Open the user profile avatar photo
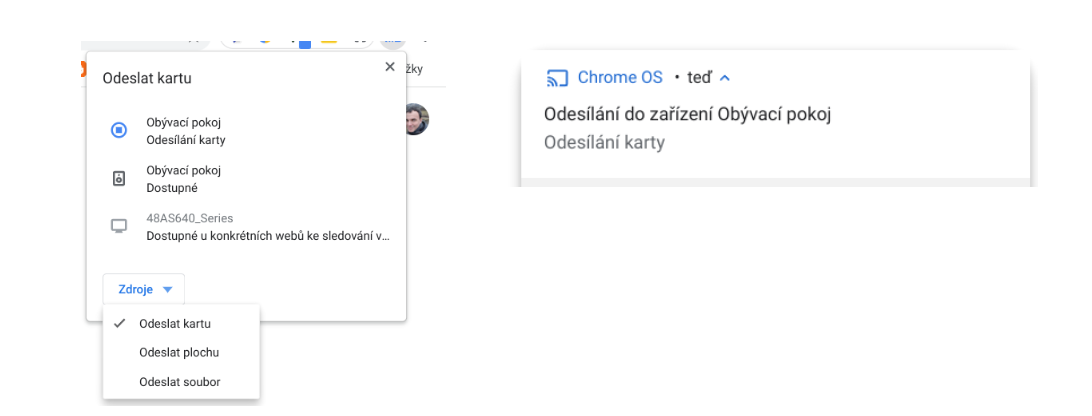The image size is (1092, 416). coord(416,120)
